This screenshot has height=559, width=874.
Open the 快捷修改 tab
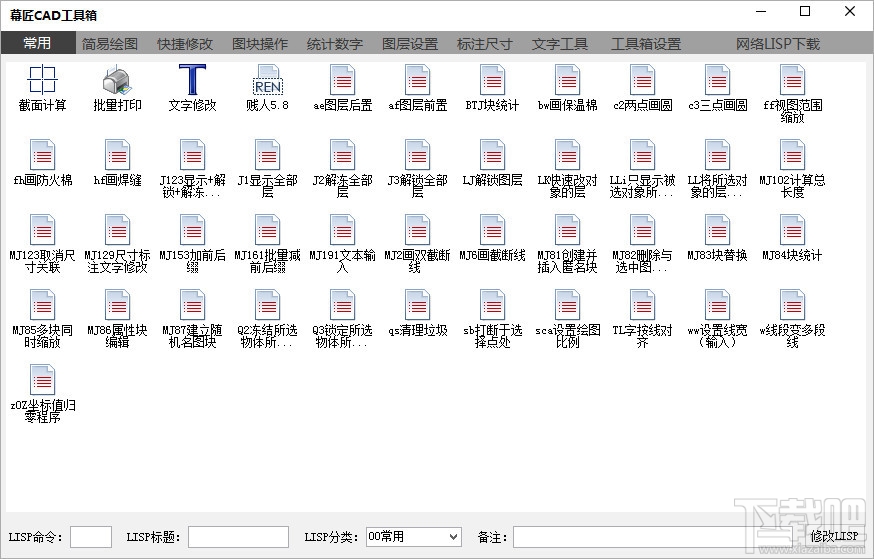coord(185,43)
